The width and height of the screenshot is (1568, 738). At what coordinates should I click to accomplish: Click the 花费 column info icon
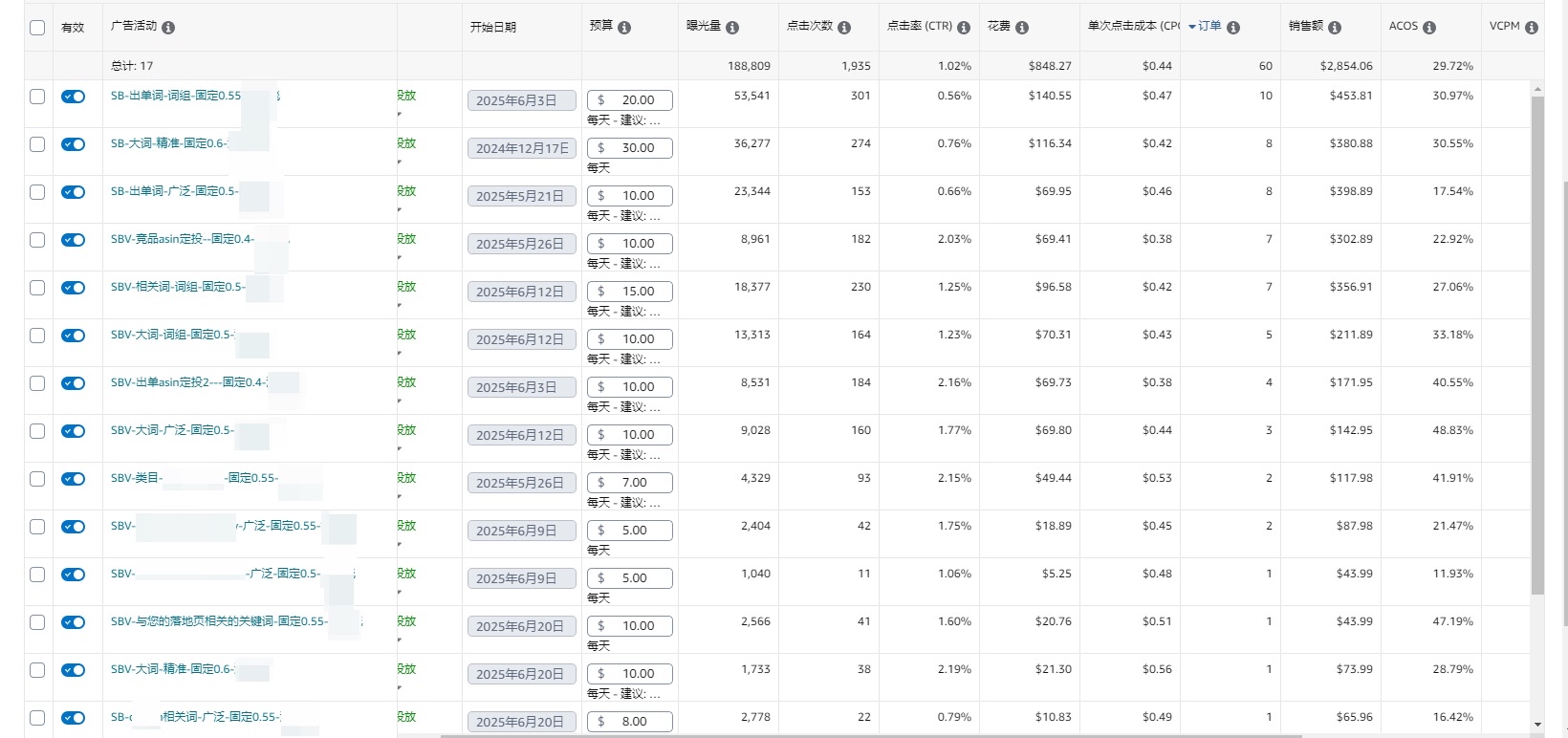(1022, 28)
